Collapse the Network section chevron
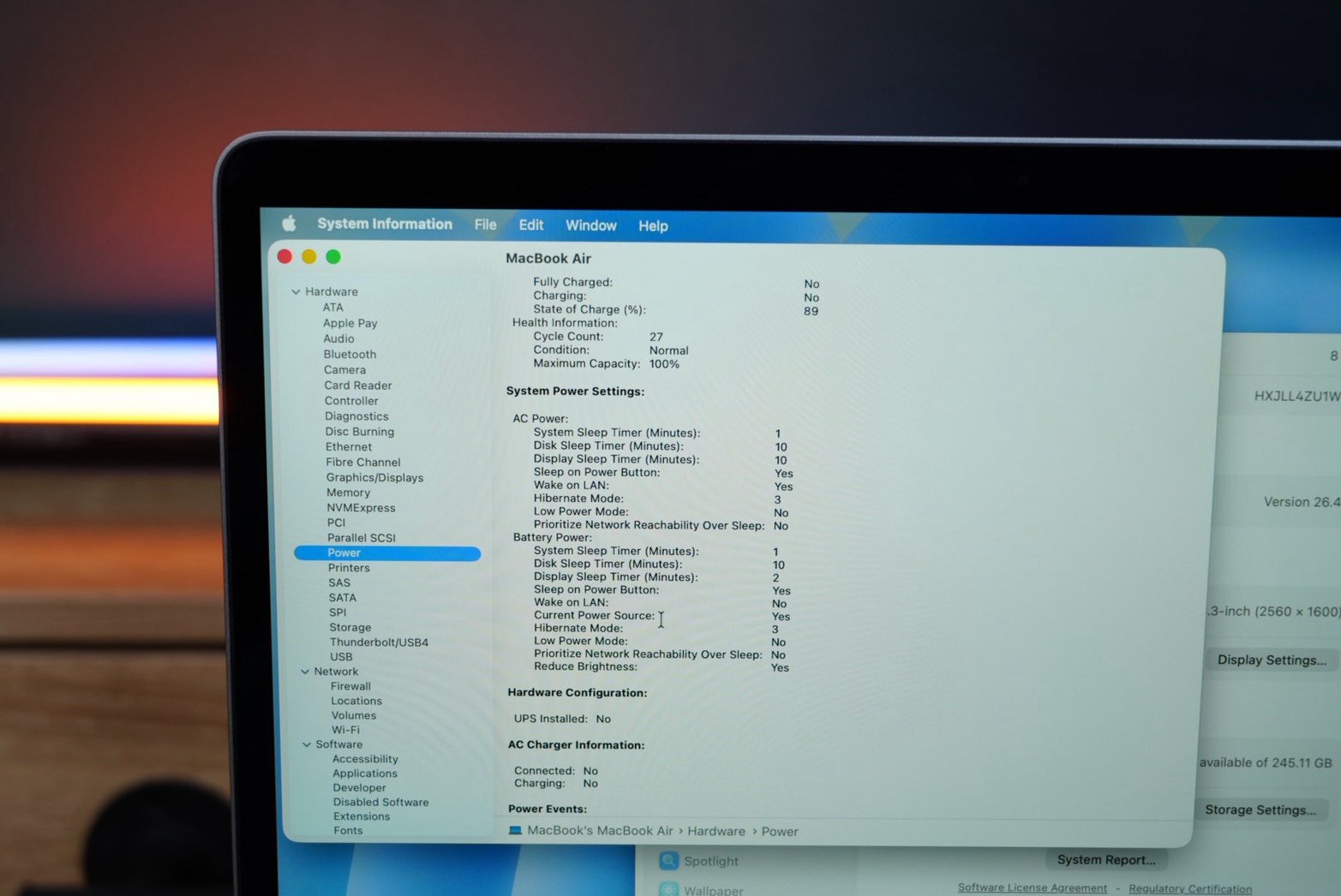Screen dimensions: 1341x896 tap(305, 672)
